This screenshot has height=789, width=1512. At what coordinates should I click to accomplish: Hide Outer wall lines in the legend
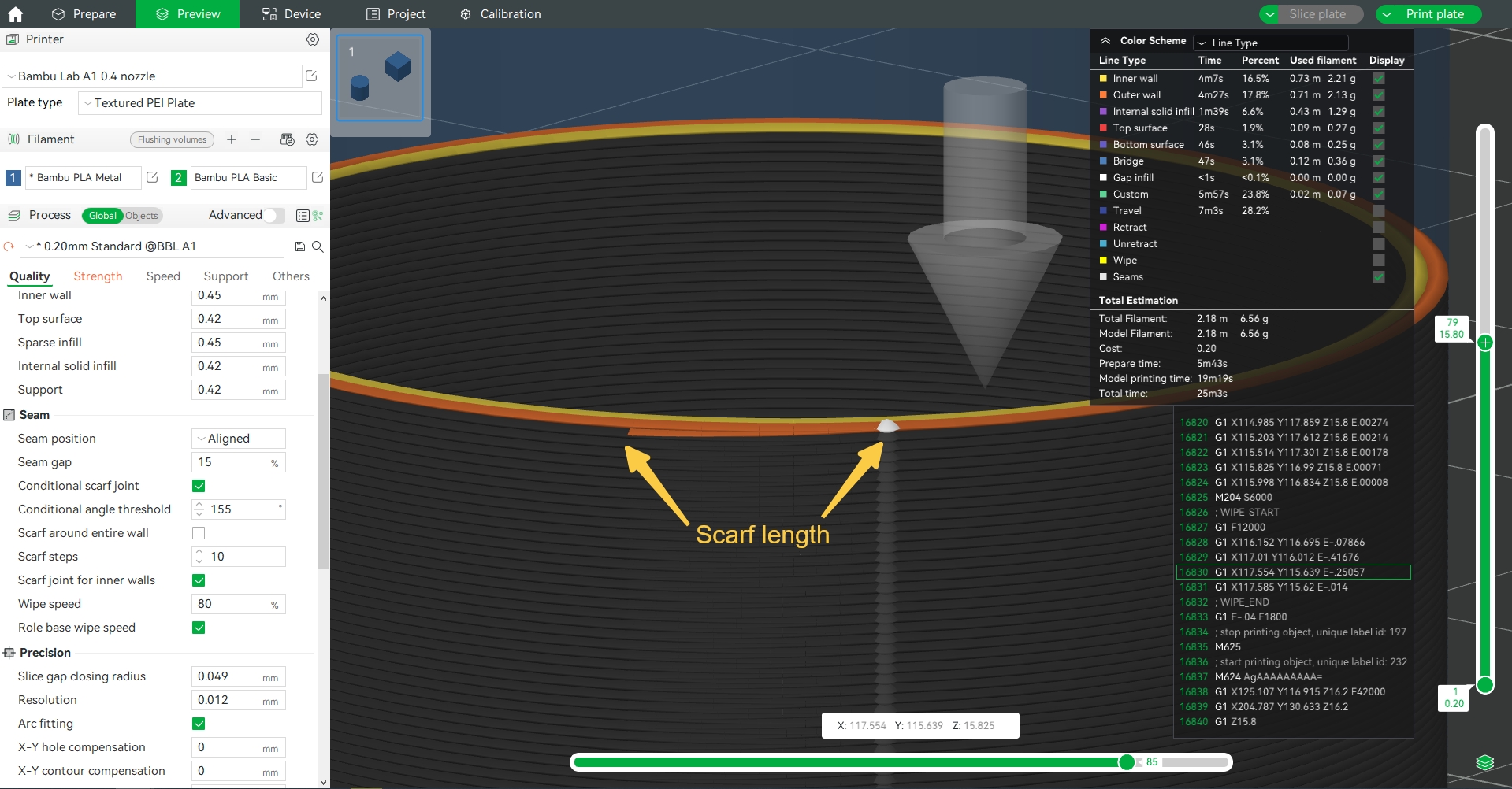click(1378, 95)
